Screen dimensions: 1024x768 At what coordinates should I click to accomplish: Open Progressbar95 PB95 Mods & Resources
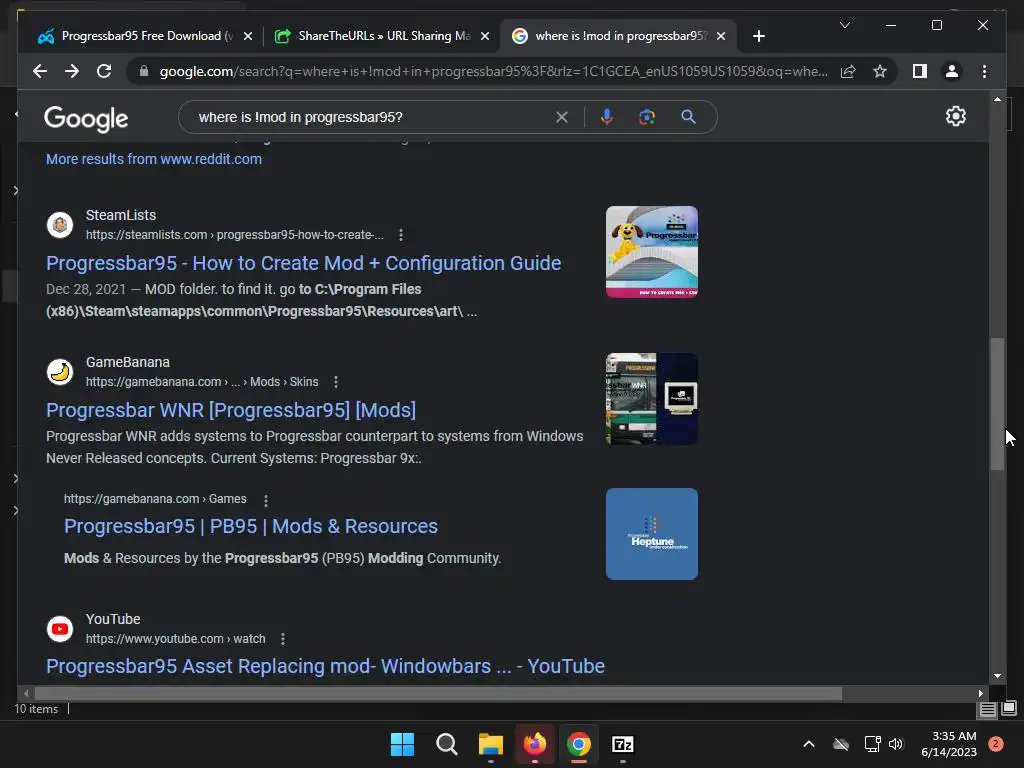point(251,526)
